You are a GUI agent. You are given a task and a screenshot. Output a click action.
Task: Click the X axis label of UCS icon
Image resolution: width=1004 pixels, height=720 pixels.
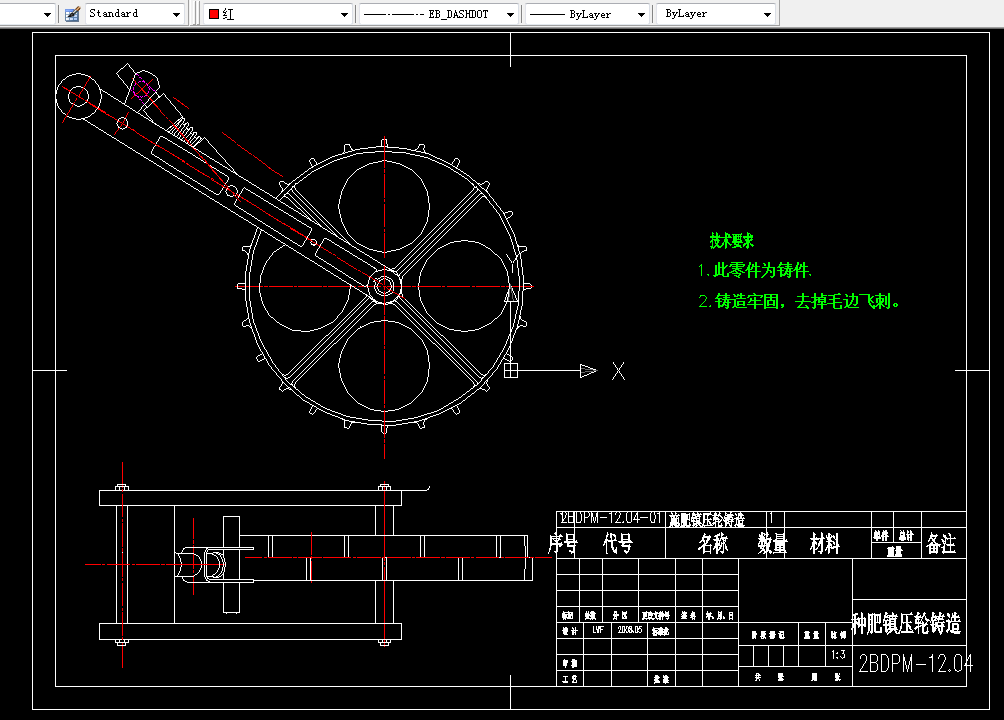pos(618,371)
